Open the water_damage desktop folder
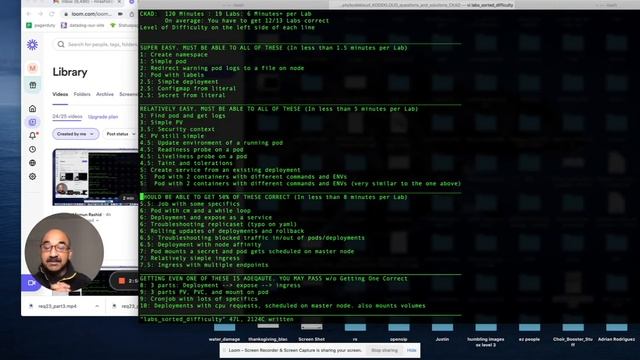Viewport: 640px width, 360px height. click(x=224, y=333)
